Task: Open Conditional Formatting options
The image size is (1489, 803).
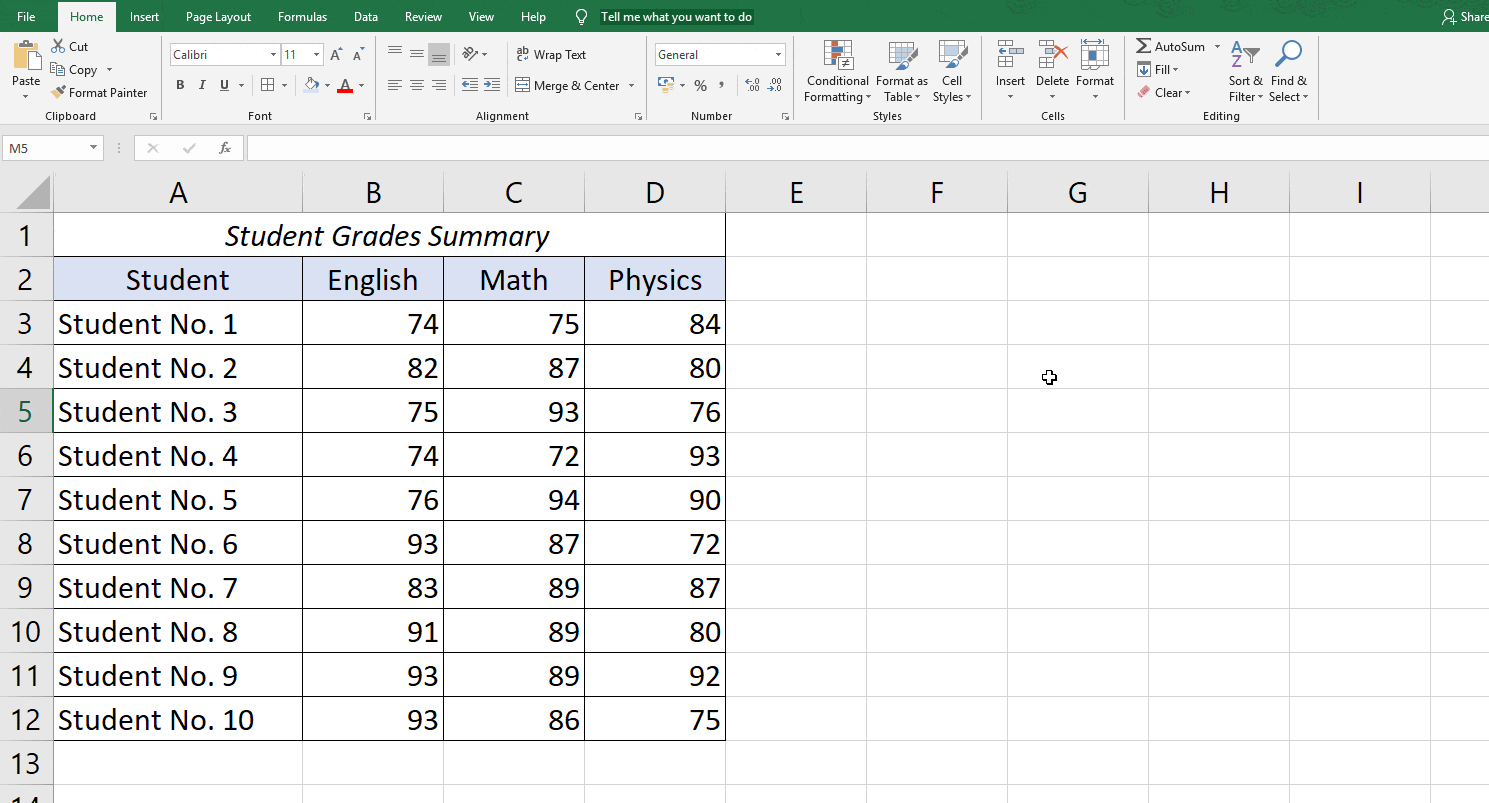Action: (837, 70)
